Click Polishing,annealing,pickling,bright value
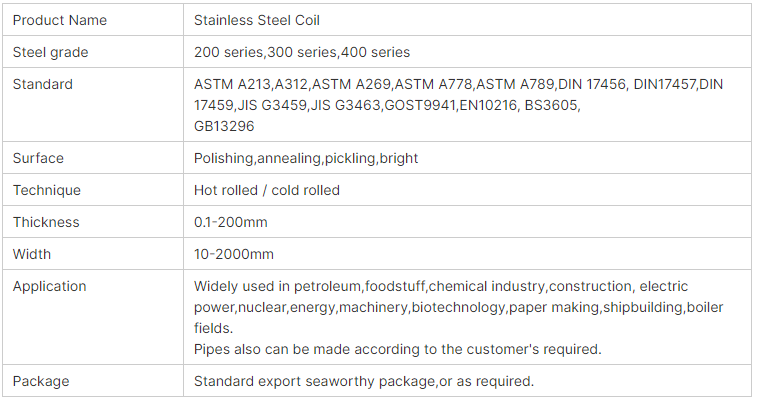 (x=306, y=158)
